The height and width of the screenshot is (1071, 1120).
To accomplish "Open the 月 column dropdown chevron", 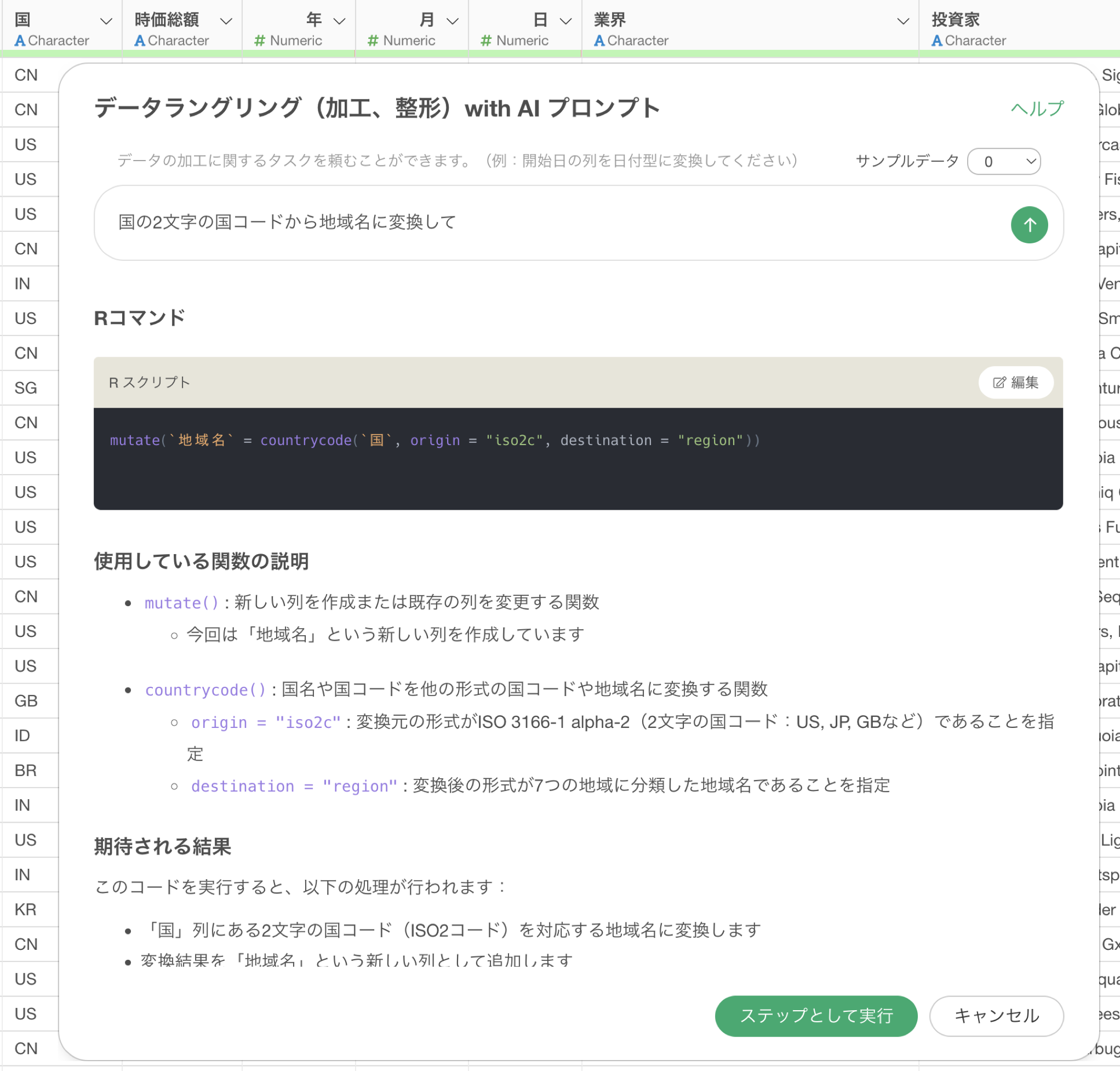I will point(452,21).
